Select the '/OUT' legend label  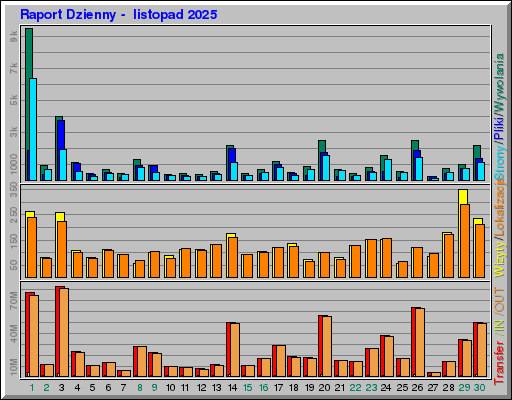point(500,300)
